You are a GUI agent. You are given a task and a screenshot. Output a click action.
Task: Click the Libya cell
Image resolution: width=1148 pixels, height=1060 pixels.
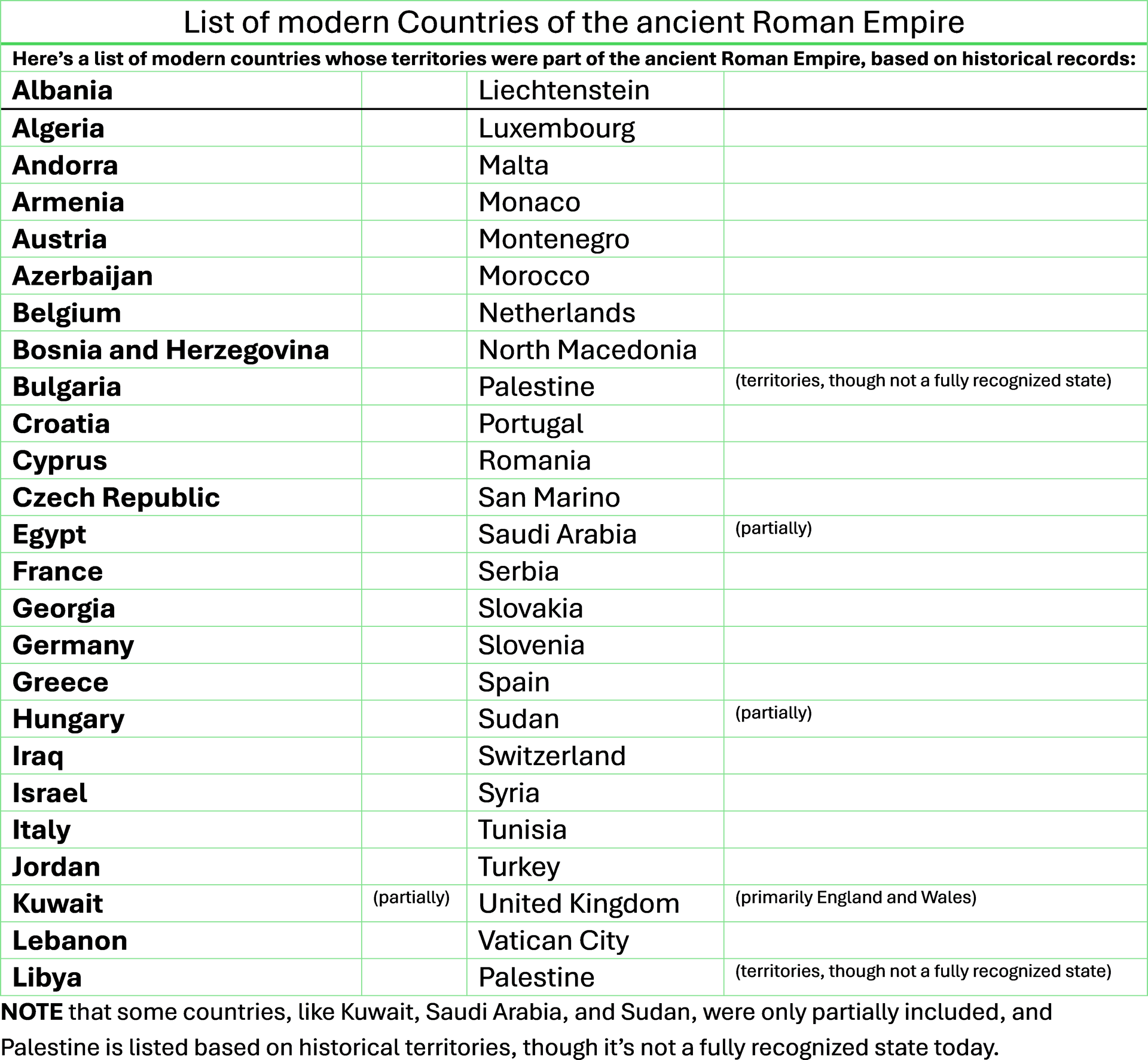(47, 977)
